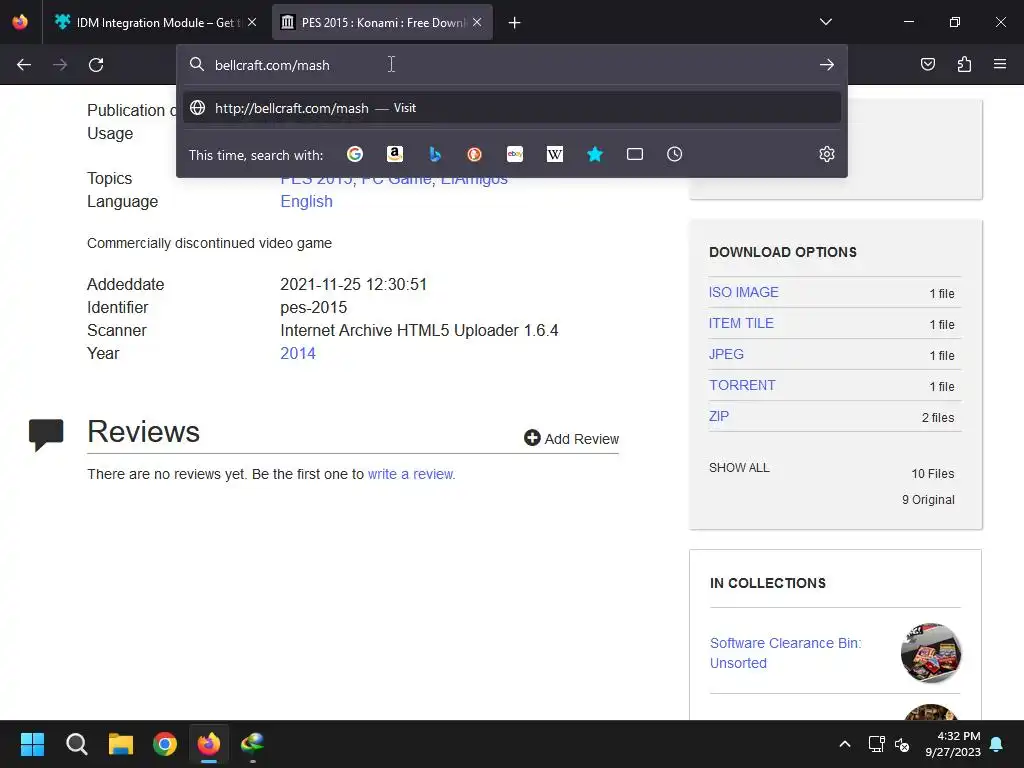Open Windows Start menu
1024x768 pixels.
point(32,744)
